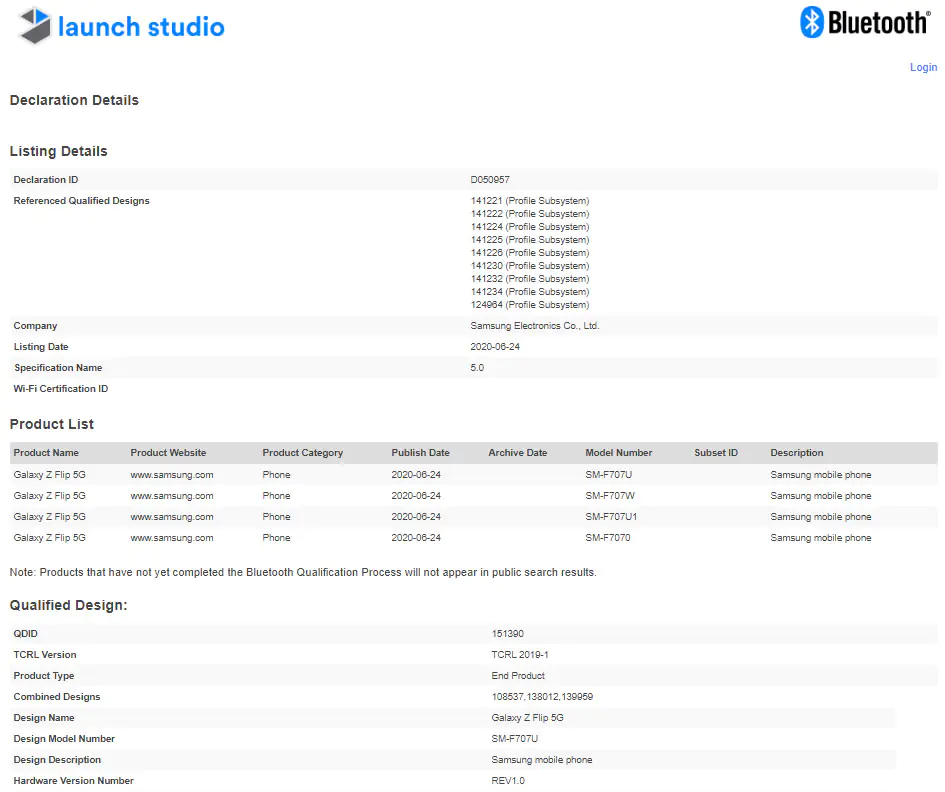
Task: Select Design Description value Samsung mobile phone
Action: pos(542,760)
